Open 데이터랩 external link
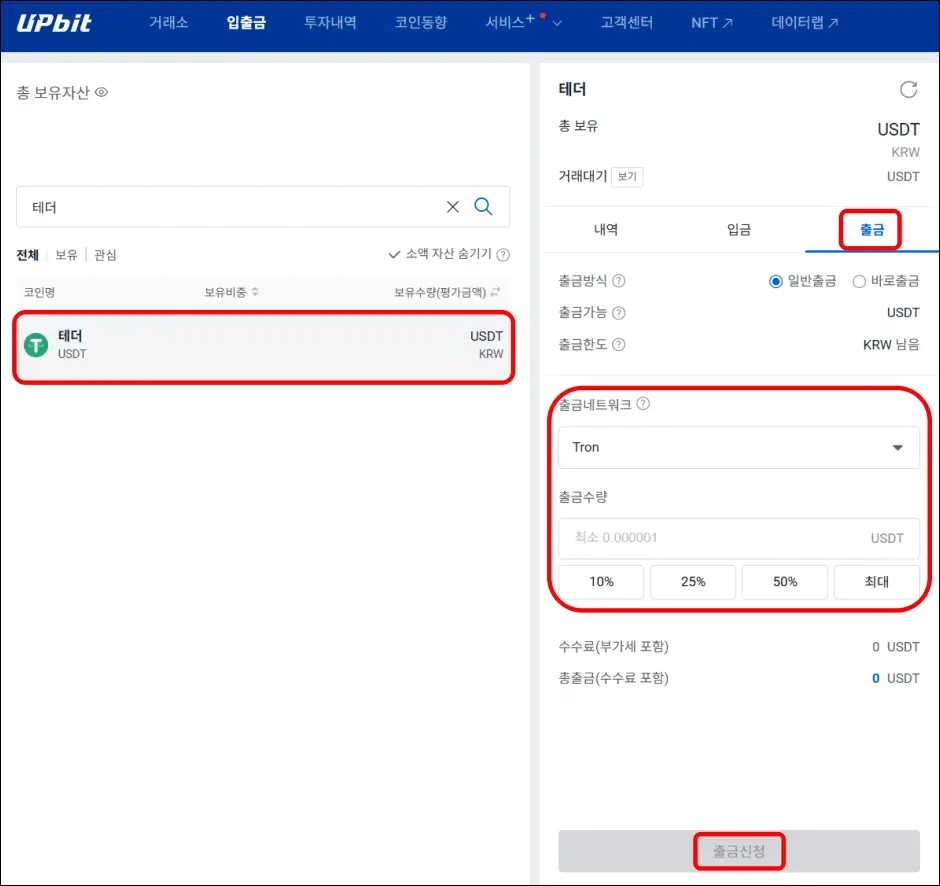Viewport: 940px width, 886px height. tap(805, 23)
